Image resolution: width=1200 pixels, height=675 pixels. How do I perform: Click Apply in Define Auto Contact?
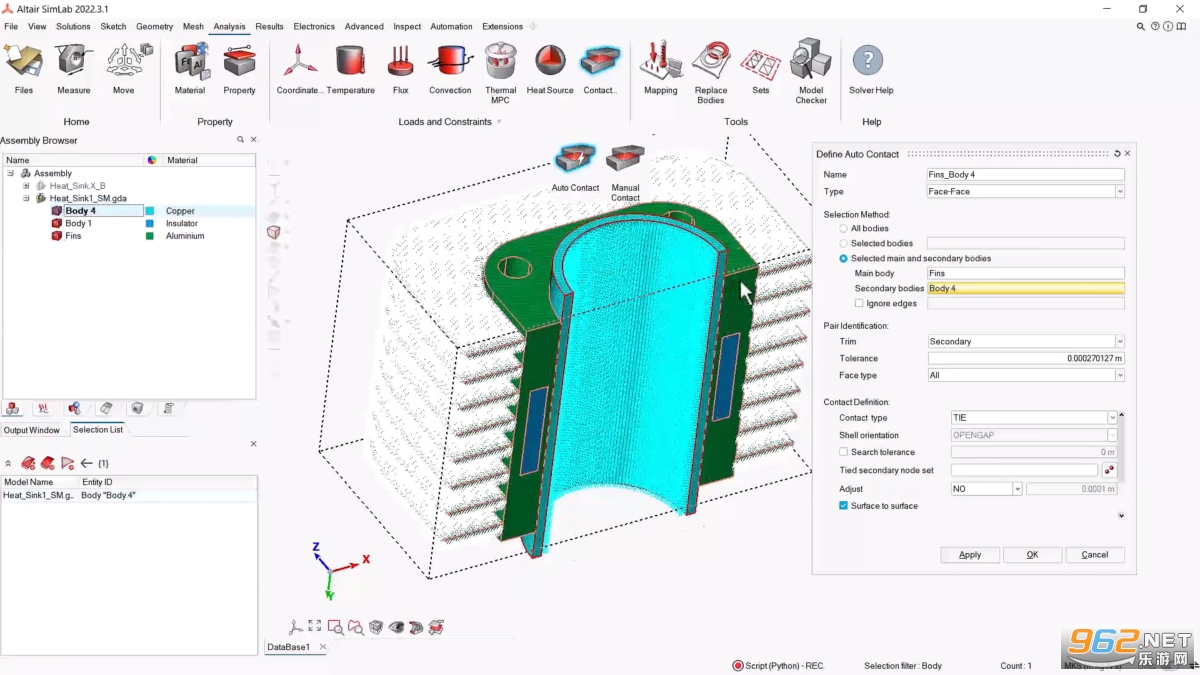970,555
